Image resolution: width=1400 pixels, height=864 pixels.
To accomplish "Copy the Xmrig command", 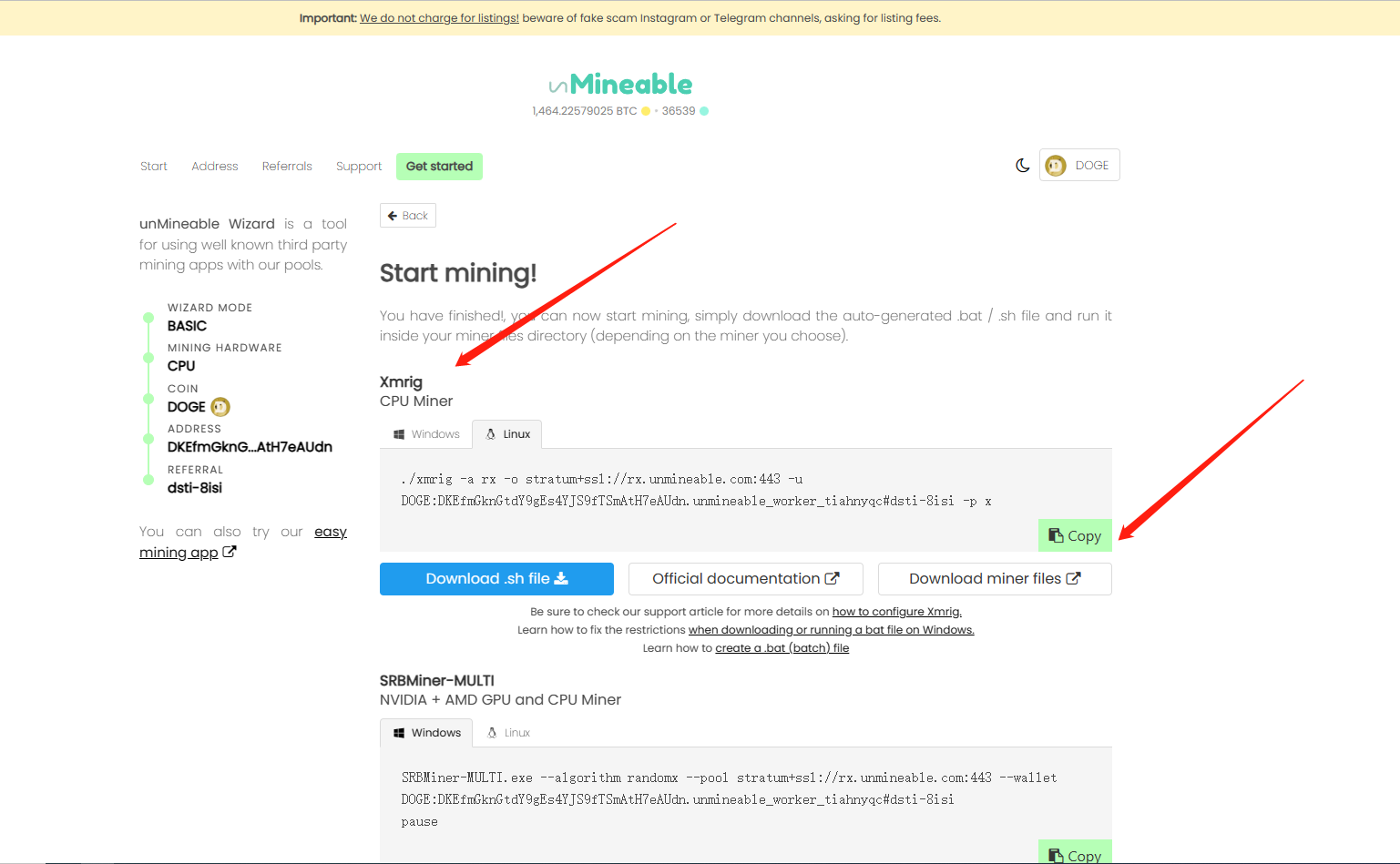I will (x=1075, y=535).
